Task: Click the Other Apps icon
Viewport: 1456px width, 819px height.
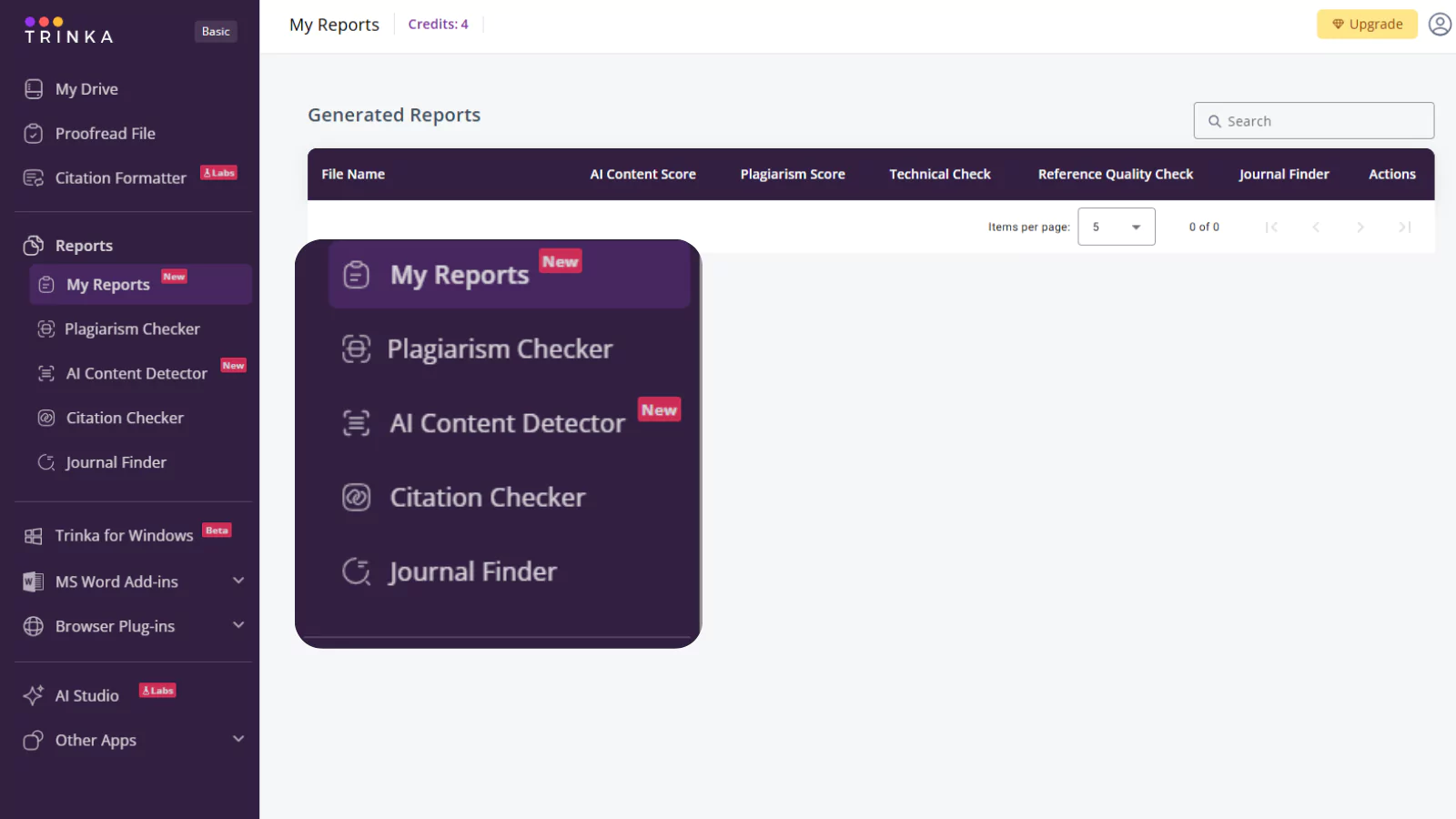Action: point(33,741)
